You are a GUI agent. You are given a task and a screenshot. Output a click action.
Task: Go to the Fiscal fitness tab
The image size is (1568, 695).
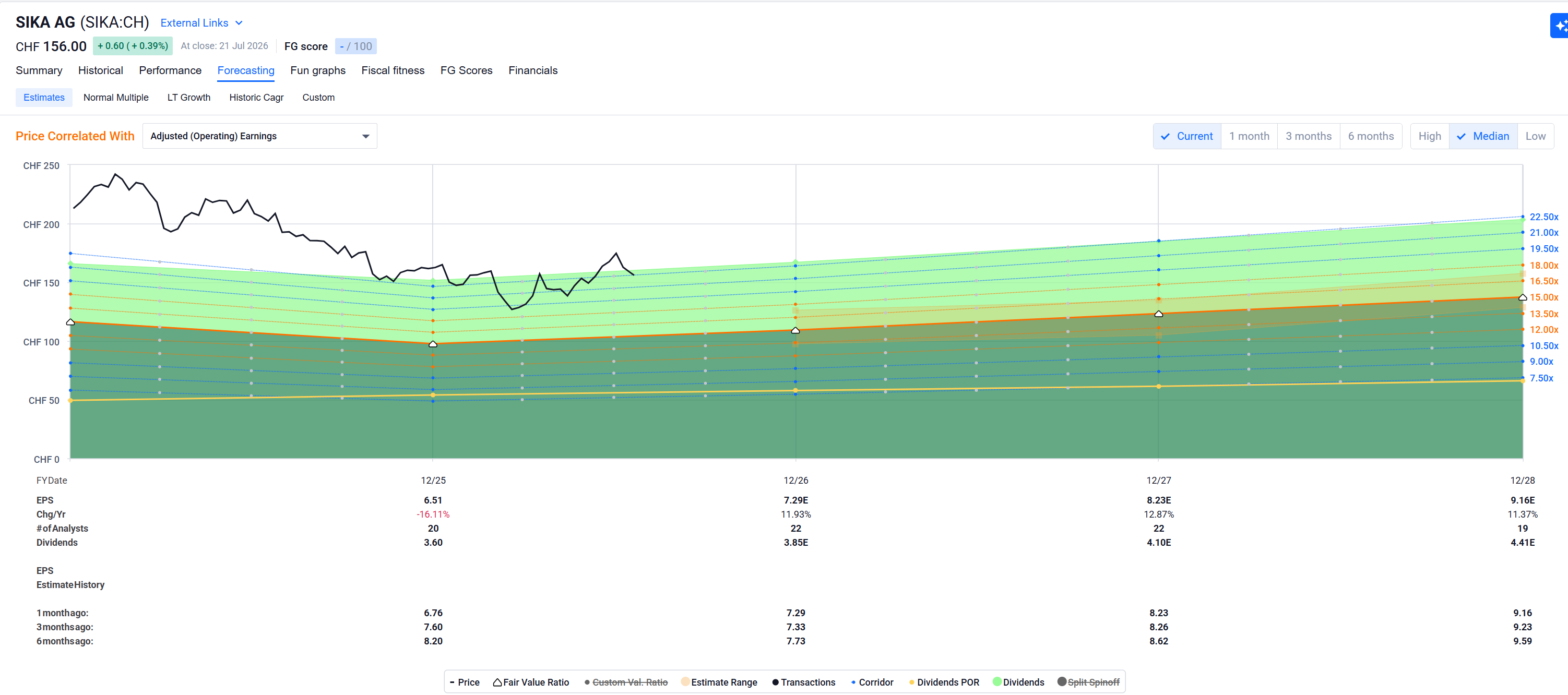[x=393, y=70]
